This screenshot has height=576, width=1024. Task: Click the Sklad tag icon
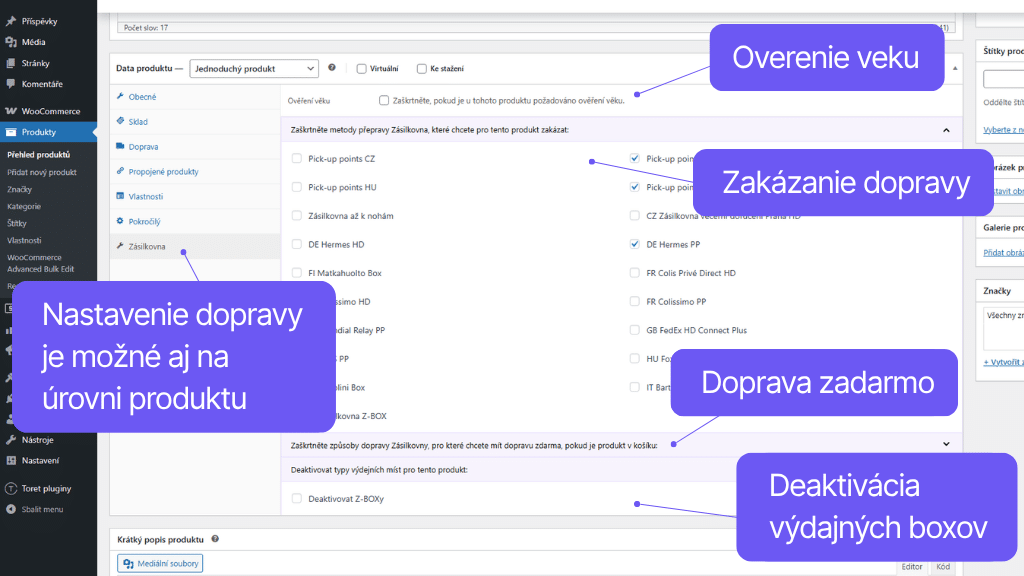120,121
